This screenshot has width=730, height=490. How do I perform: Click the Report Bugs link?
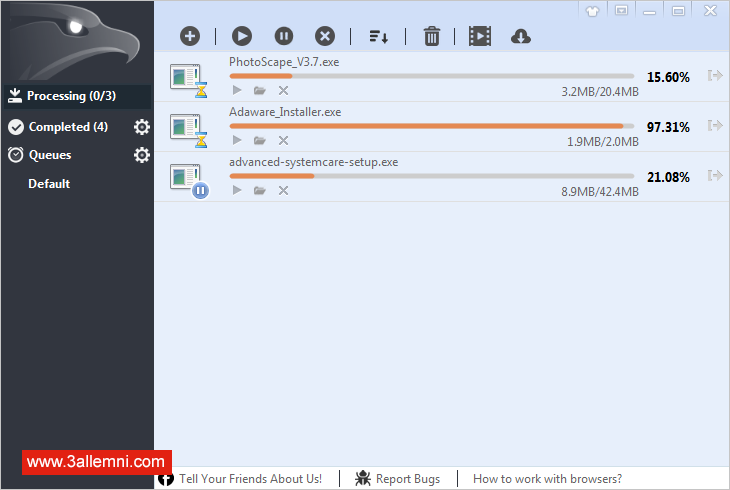click(x=407, y=479)
